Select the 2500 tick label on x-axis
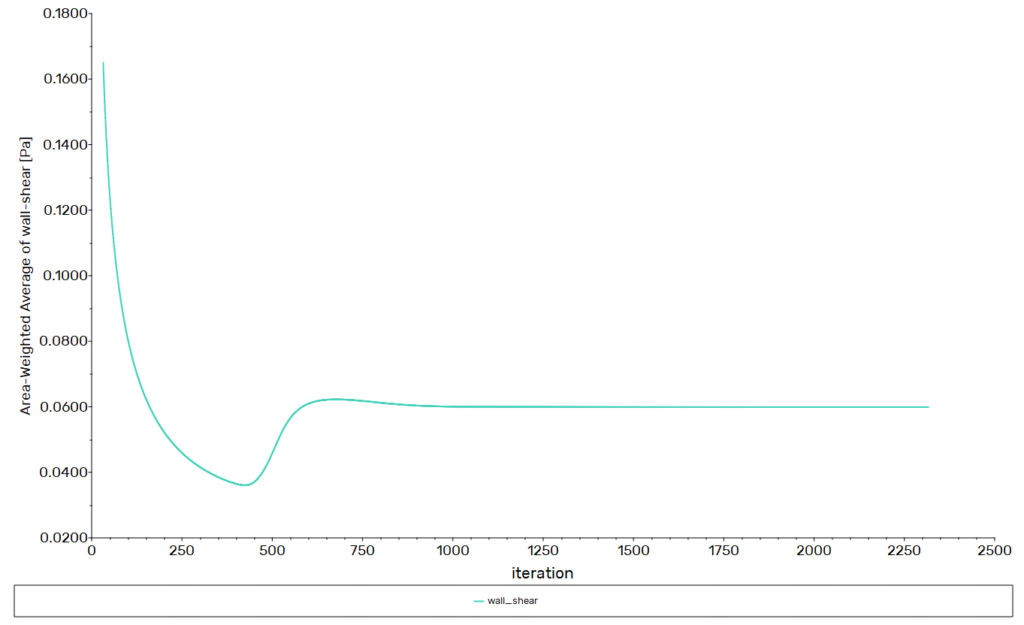Image resolution: width=1024 pixels, height=625 pixels. 993,551
